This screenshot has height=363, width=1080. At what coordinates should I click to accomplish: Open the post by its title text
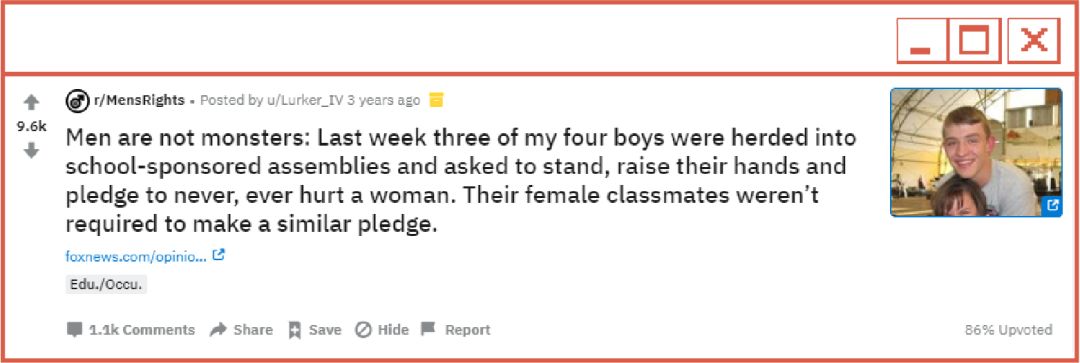460,181
